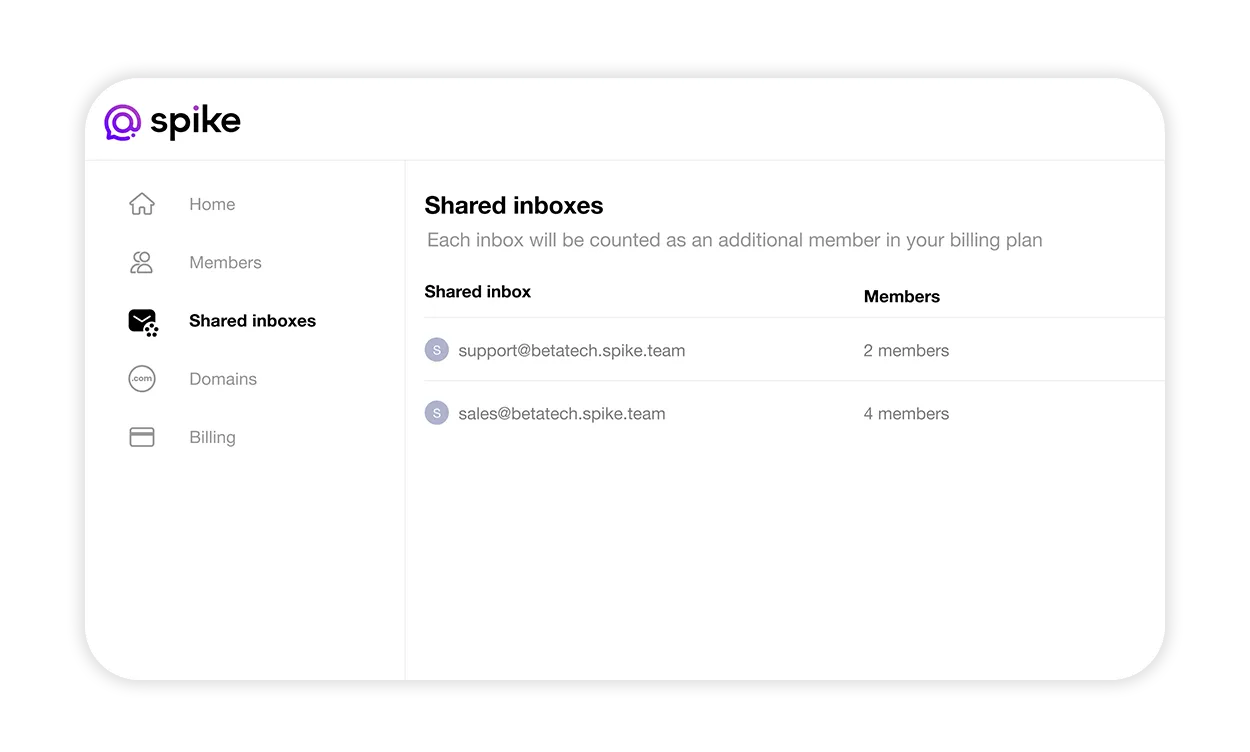Open the support@betatech.spike.team inbox address
The height and width of the screenshot is (752, 1250).
pyautogui.click(x=571, y=350)
